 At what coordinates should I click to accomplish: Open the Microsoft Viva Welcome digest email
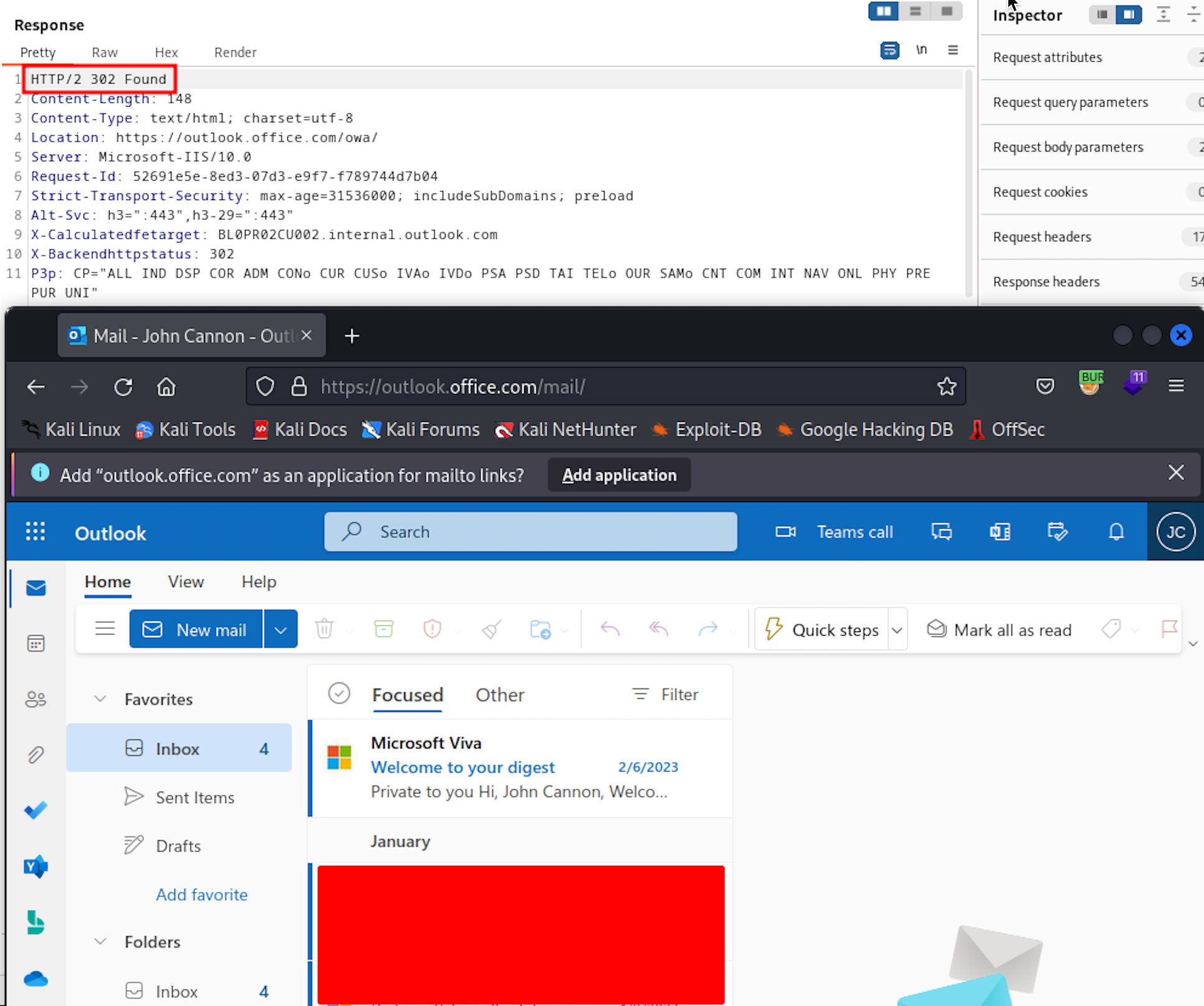point(520,767)
